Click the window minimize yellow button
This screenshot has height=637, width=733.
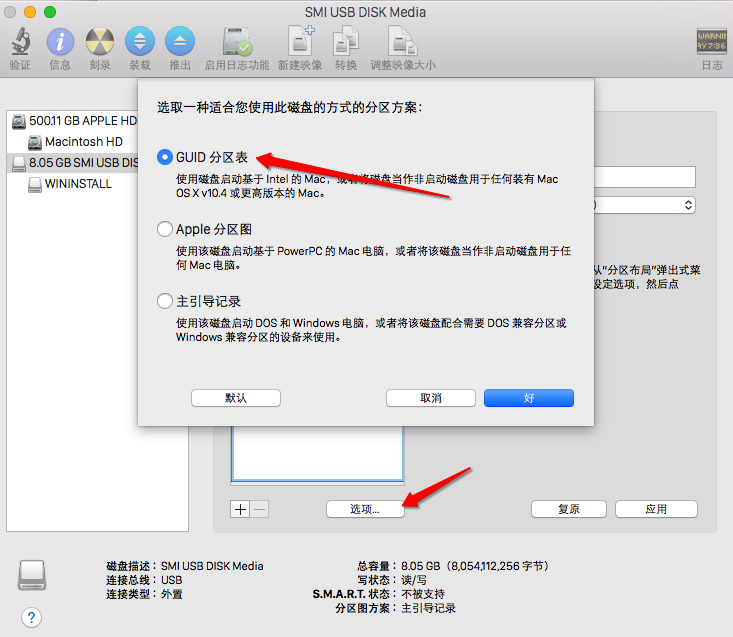[30, 12]
